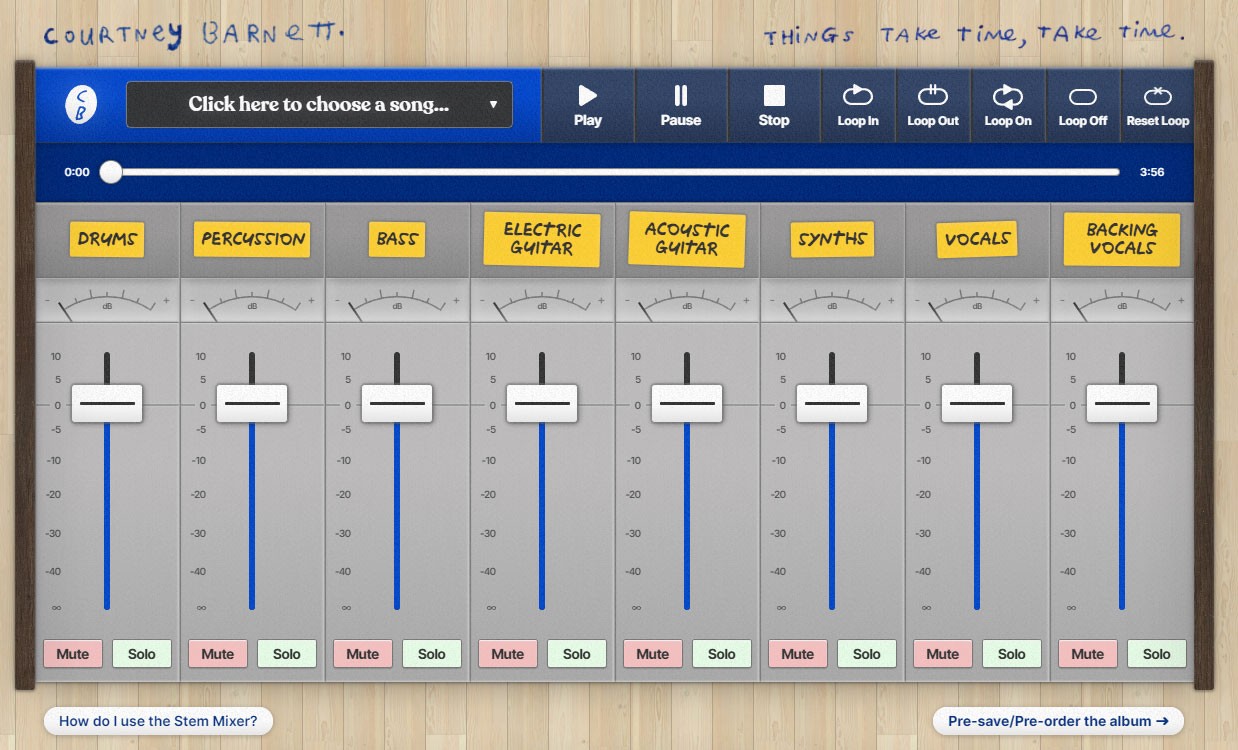Click the Bass dB level meter

(397, 301)
